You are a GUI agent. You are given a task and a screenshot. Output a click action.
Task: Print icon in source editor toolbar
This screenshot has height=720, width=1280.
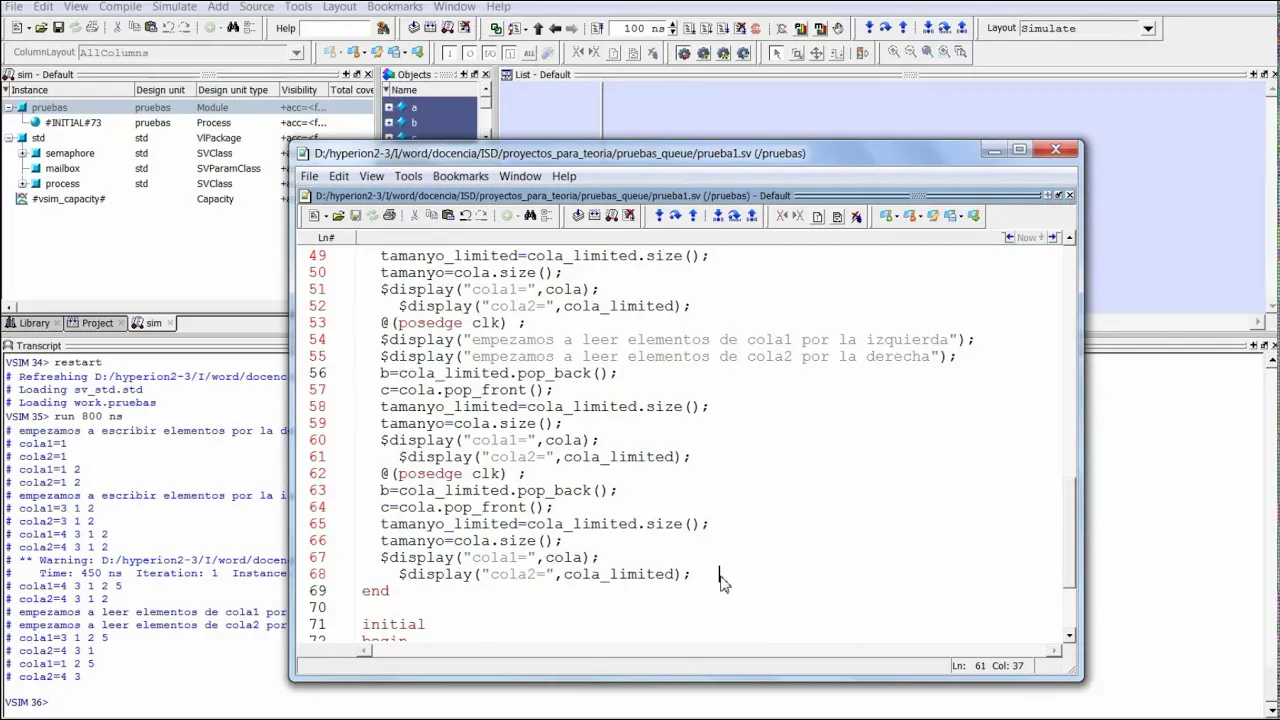point(389,215)
